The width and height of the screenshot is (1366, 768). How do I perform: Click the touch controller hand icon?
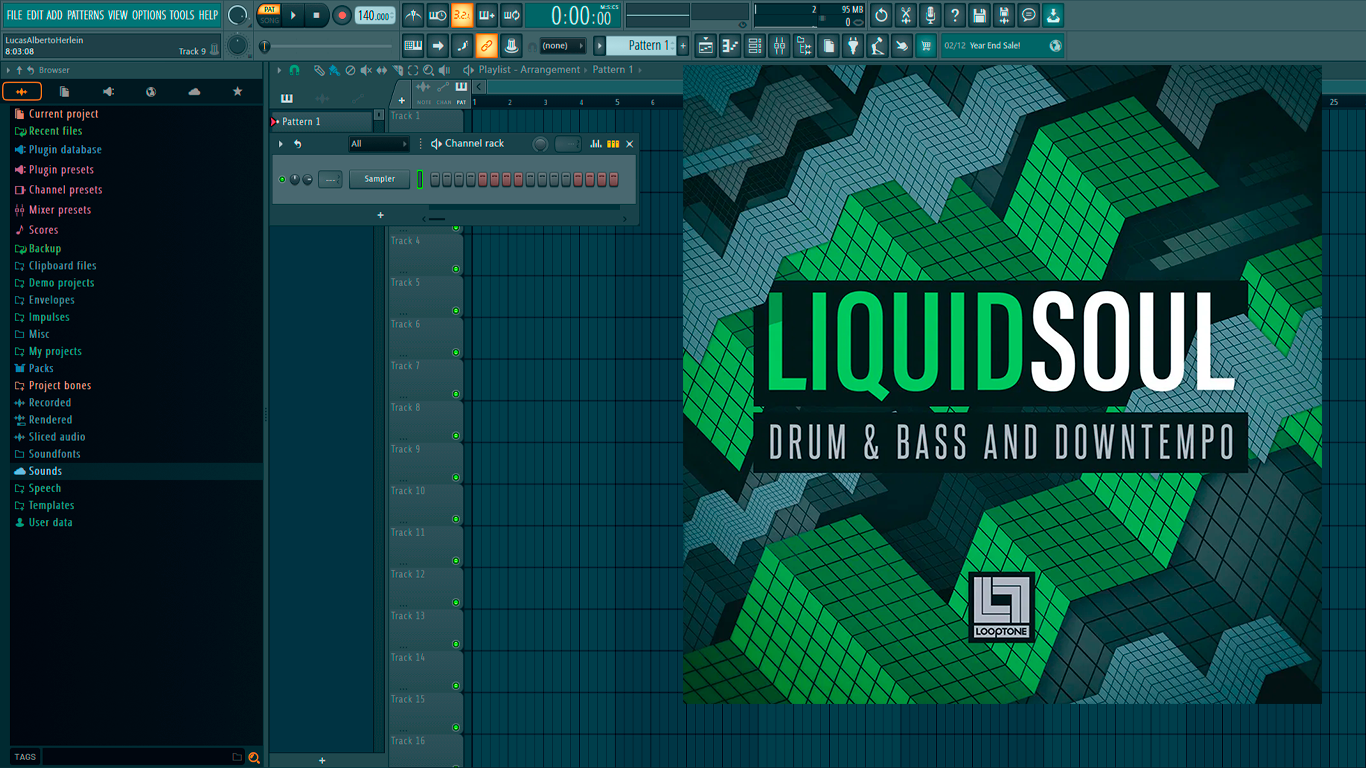902,45
